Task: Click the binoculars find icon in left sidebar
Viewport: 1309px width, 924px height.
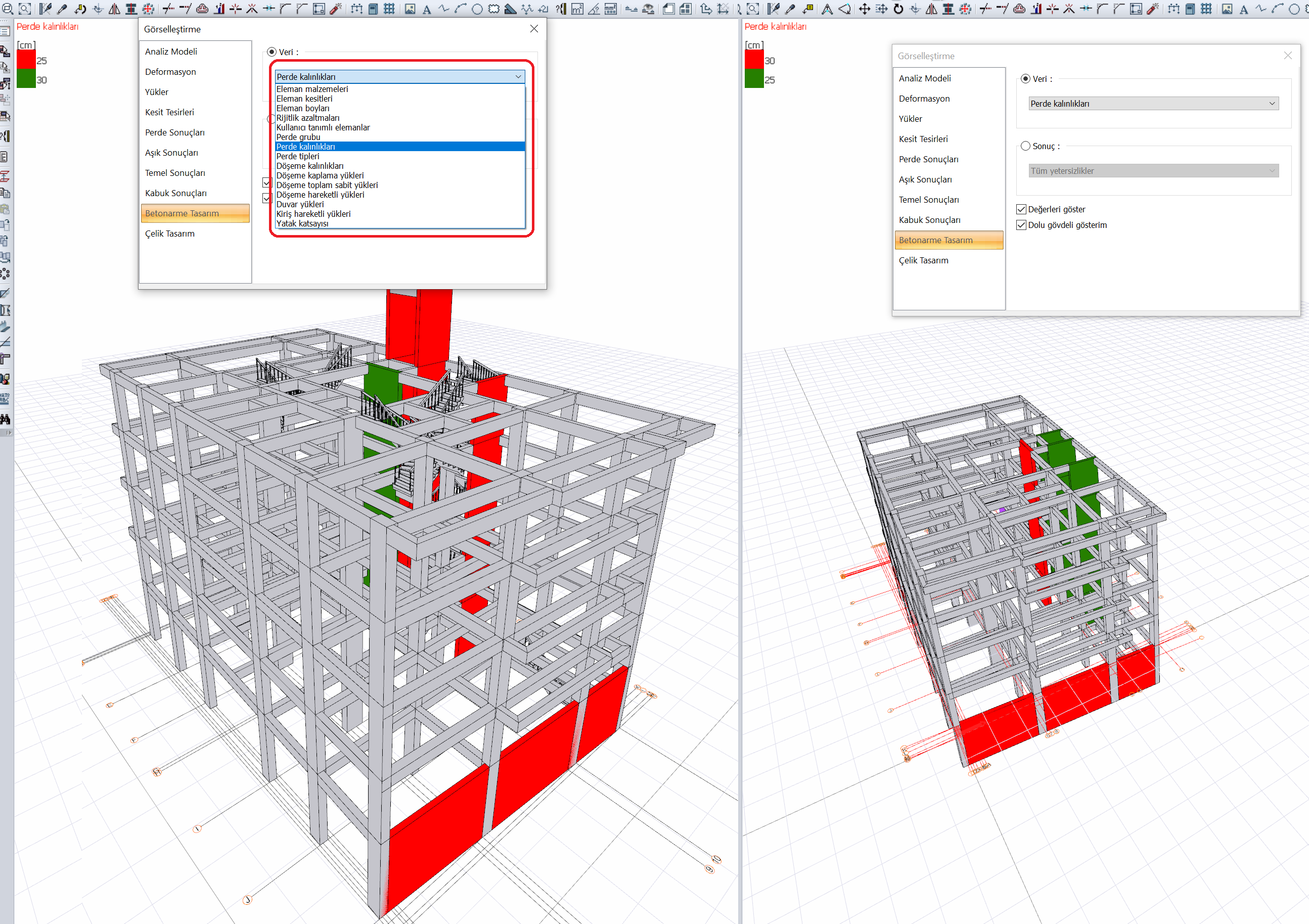Action: pyautogui.click(x=5, y=419)
